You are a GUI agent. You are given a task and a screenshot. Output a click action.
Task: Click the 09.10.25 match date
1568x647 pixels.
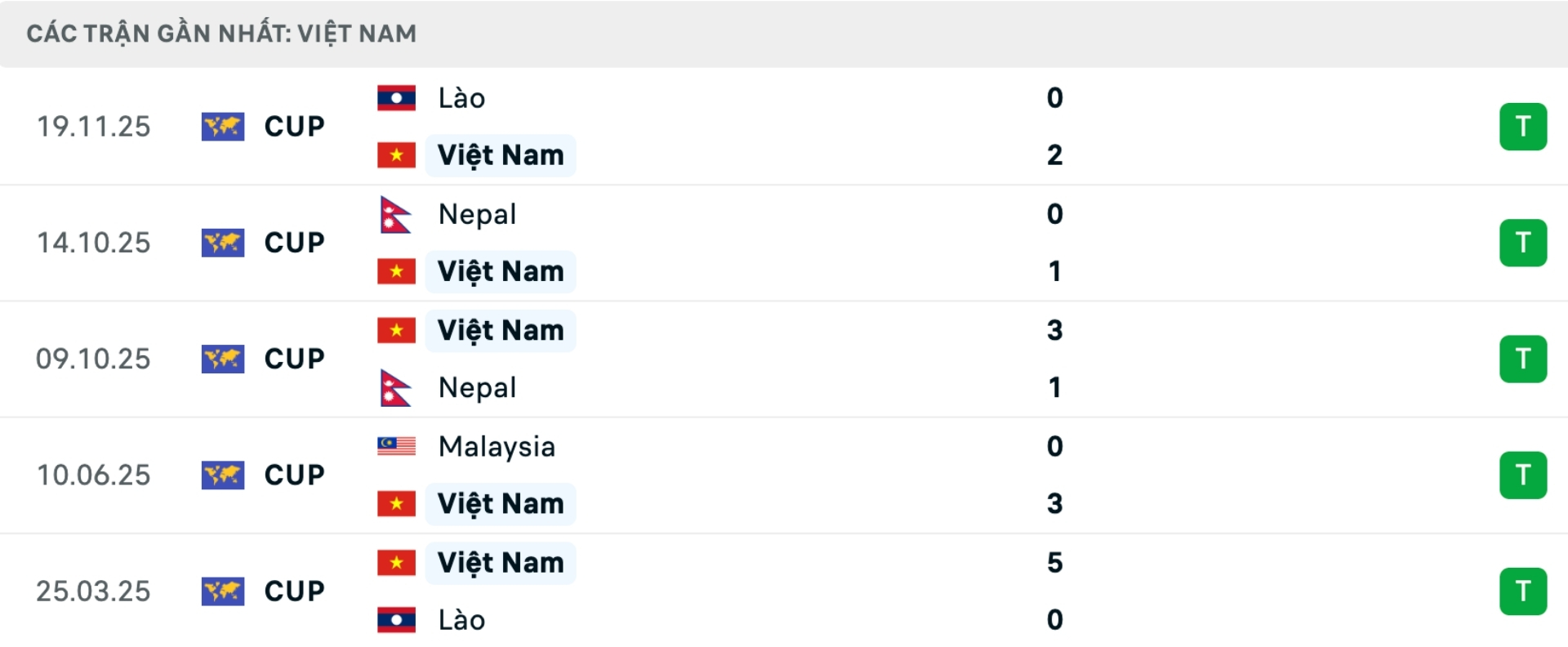[x=93, y=359]
